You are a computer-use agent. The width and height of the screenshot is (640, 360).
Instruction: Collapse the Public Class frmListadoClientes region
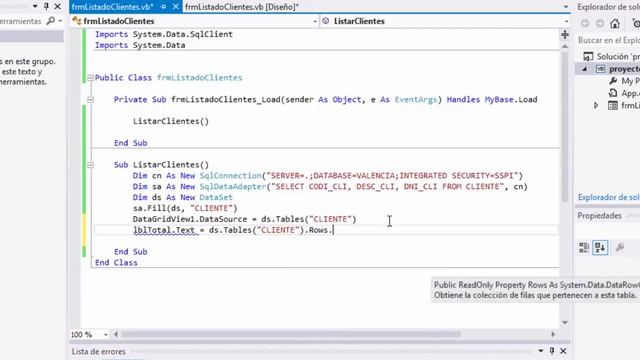(90, 78)
